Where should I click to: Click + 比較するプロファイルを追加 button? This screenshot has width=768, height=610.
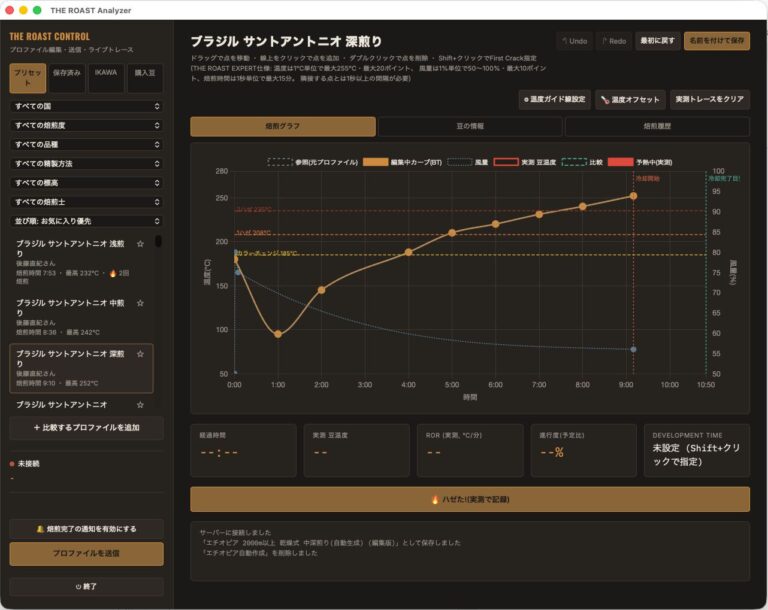click(x=86, y=428)
